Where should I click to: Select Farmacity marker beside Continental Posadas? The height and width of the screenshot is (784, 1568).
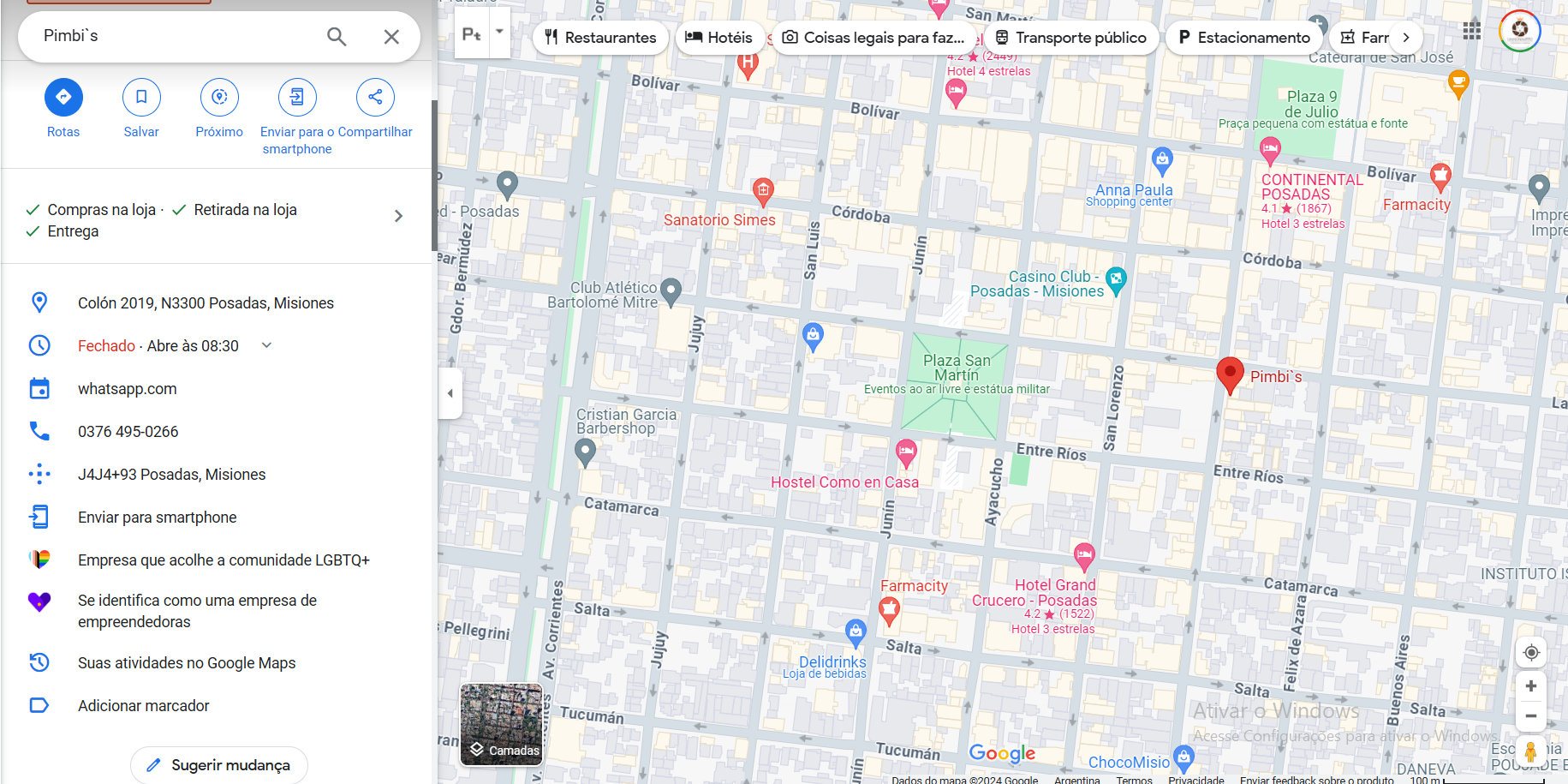1441,177
